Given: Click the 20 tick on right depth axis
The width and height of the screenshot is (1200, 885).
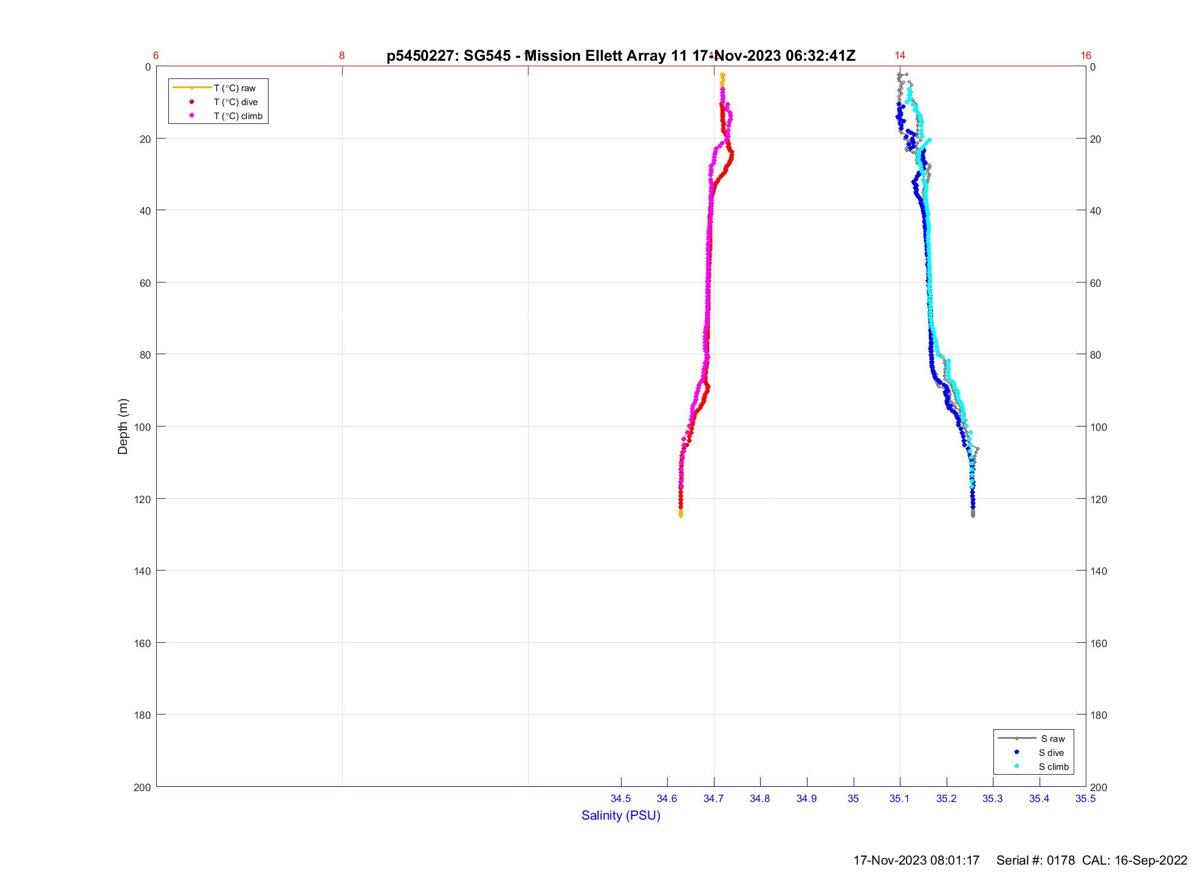Looking at the screenshot, I should click(1097, 139).
